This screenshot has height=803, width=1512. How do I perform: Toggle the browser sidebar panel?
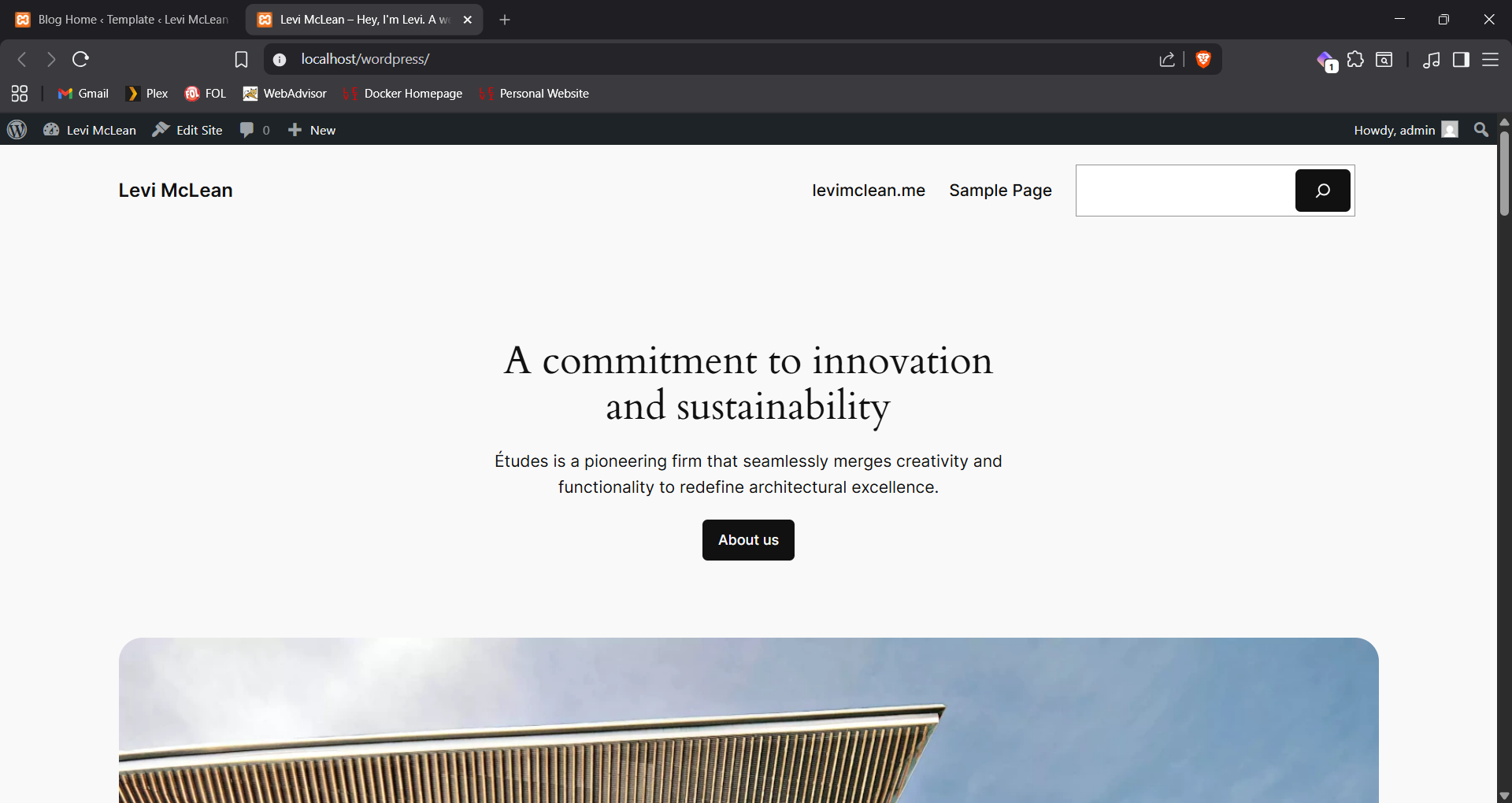1461,59
